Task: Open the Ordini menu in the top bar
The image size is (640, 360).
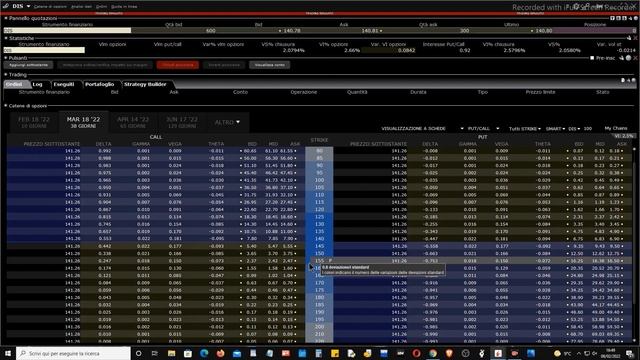Action: click(x=101, y=7)
